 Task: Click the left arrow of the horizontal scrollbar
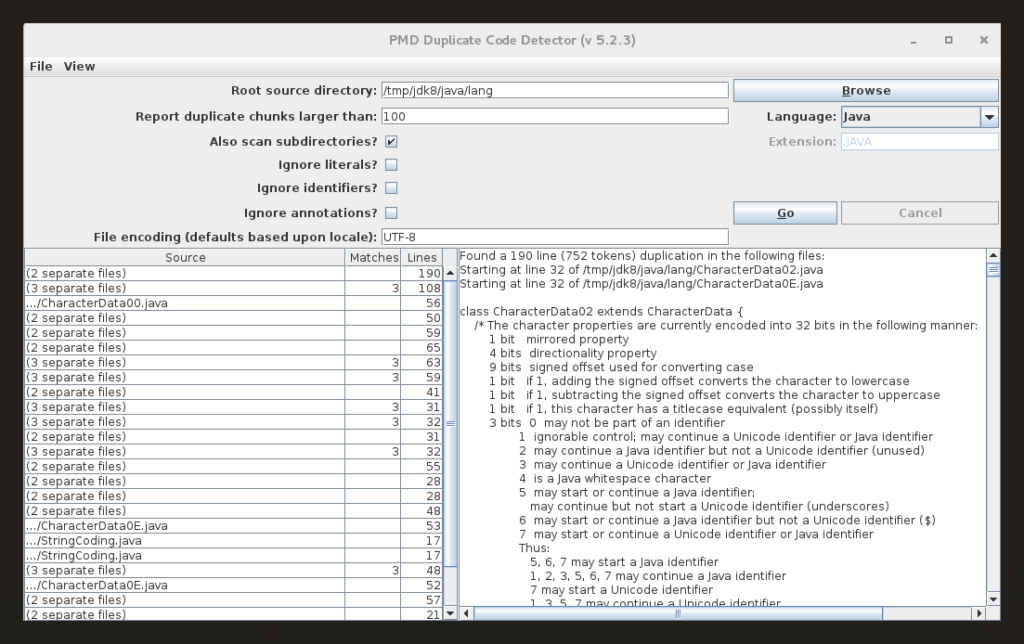click(466, 613)
